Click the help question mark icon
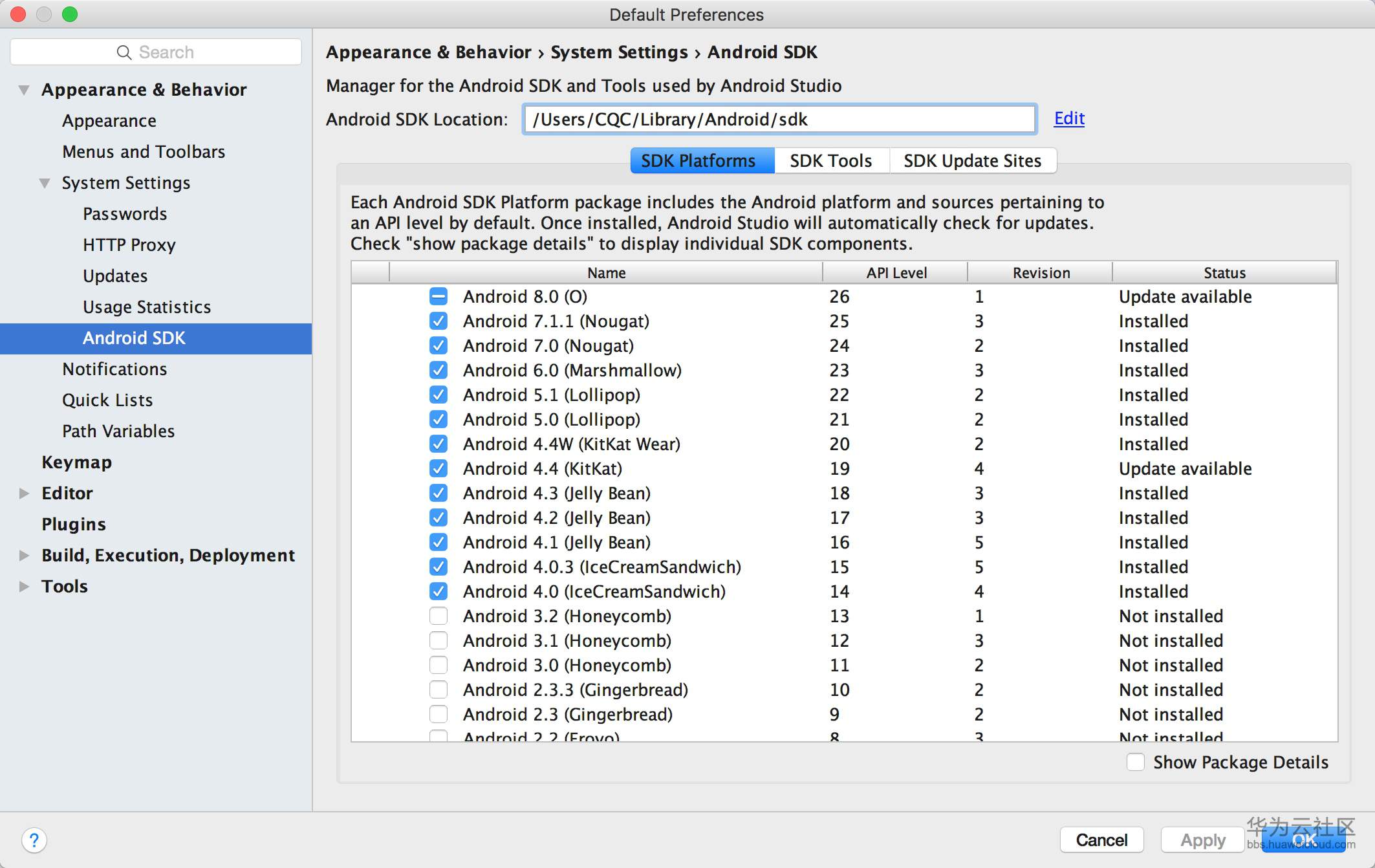Screen dimensions: 1375x868 (34, 840)
